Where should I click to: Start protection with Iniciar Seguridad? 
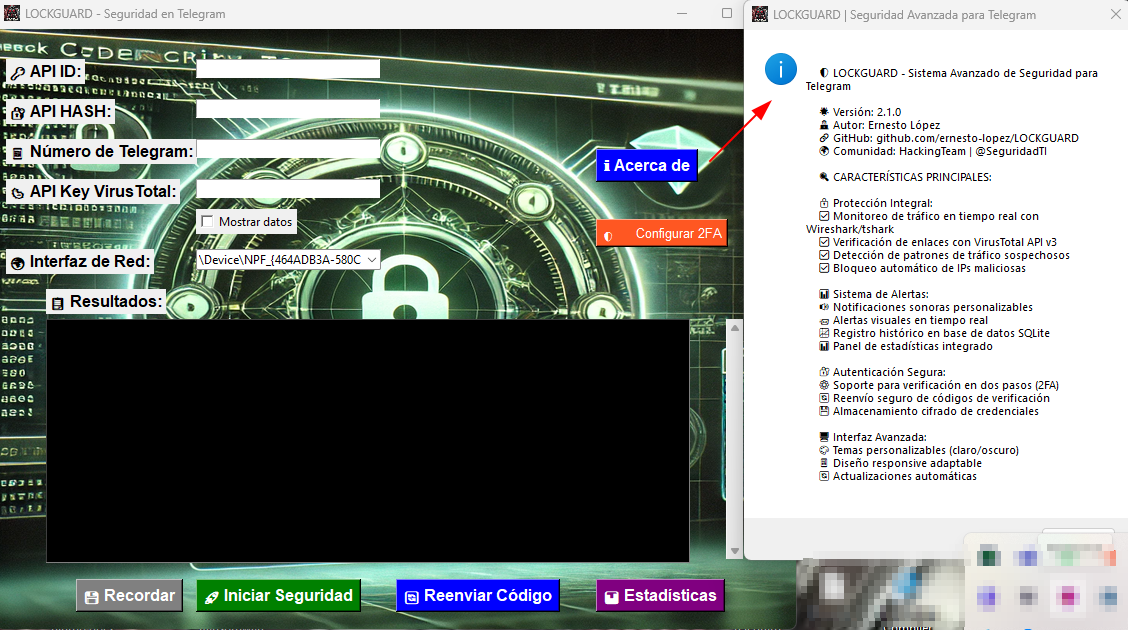278,596
